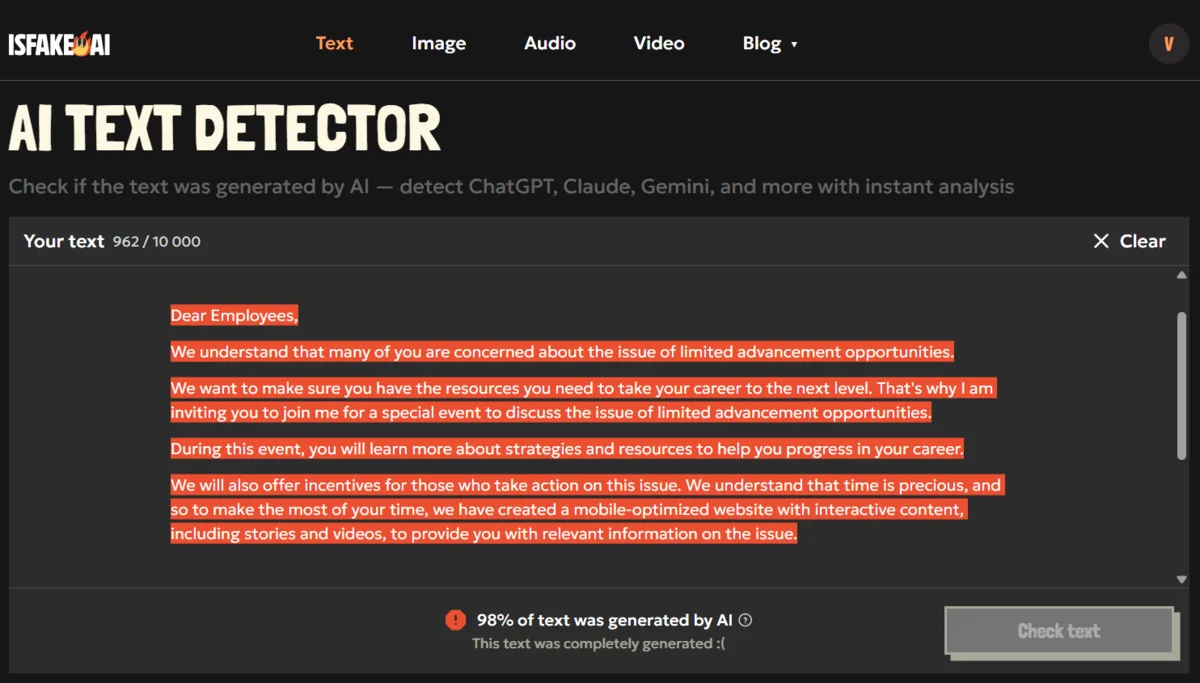Click the Blog dropdown chevron arrow
Image resolution: width=1200 pixels, height=683 pixels.
tap(795, 45)
